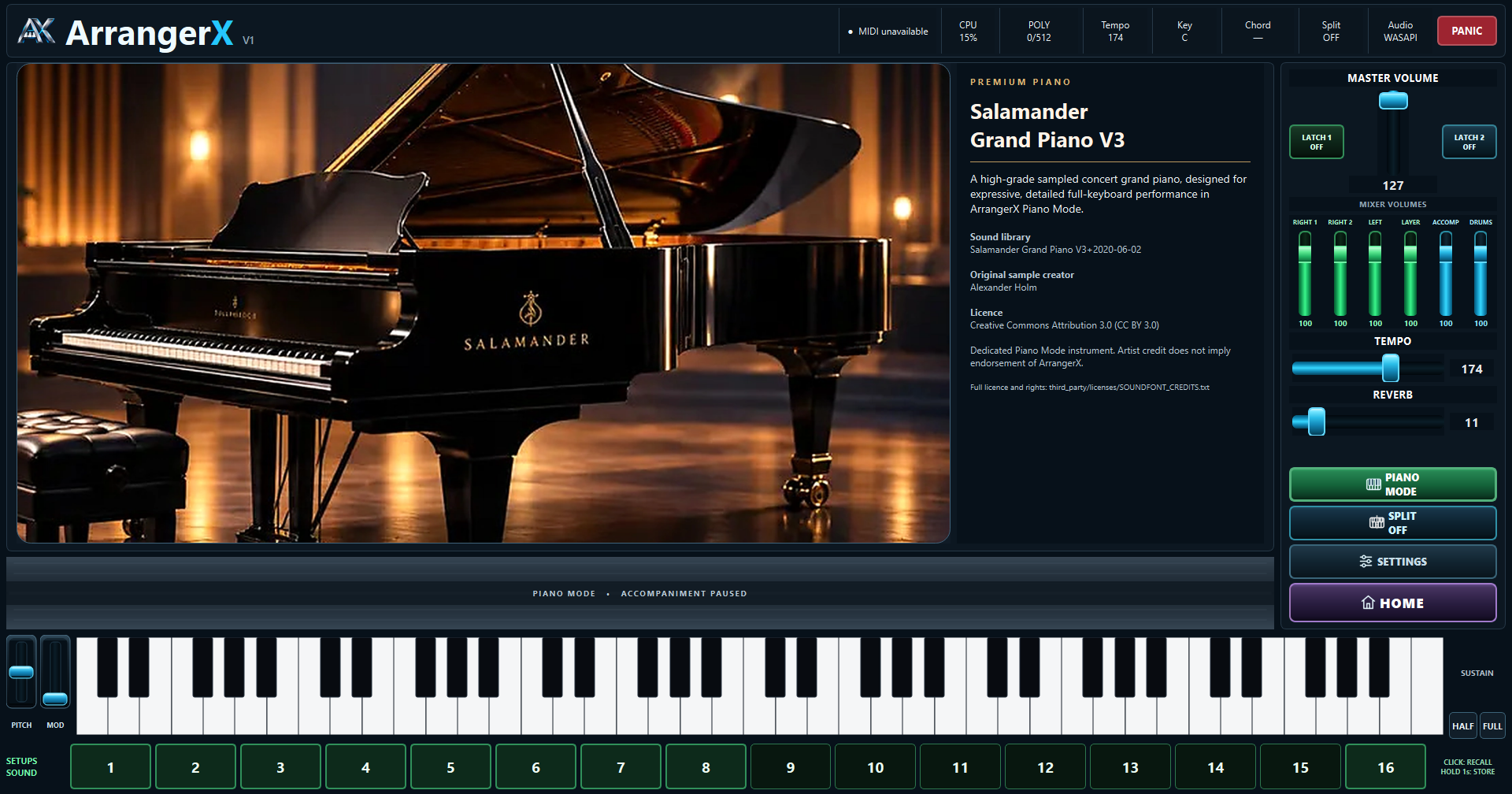Adjust the Master Volume slider handle

pos(1393,100)
